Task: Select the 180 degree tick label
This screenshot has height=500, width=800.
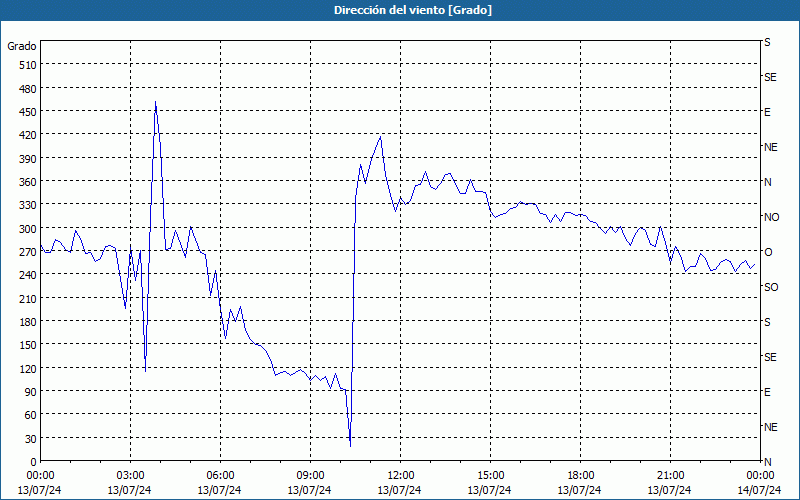Action: [x=28, y=322]
